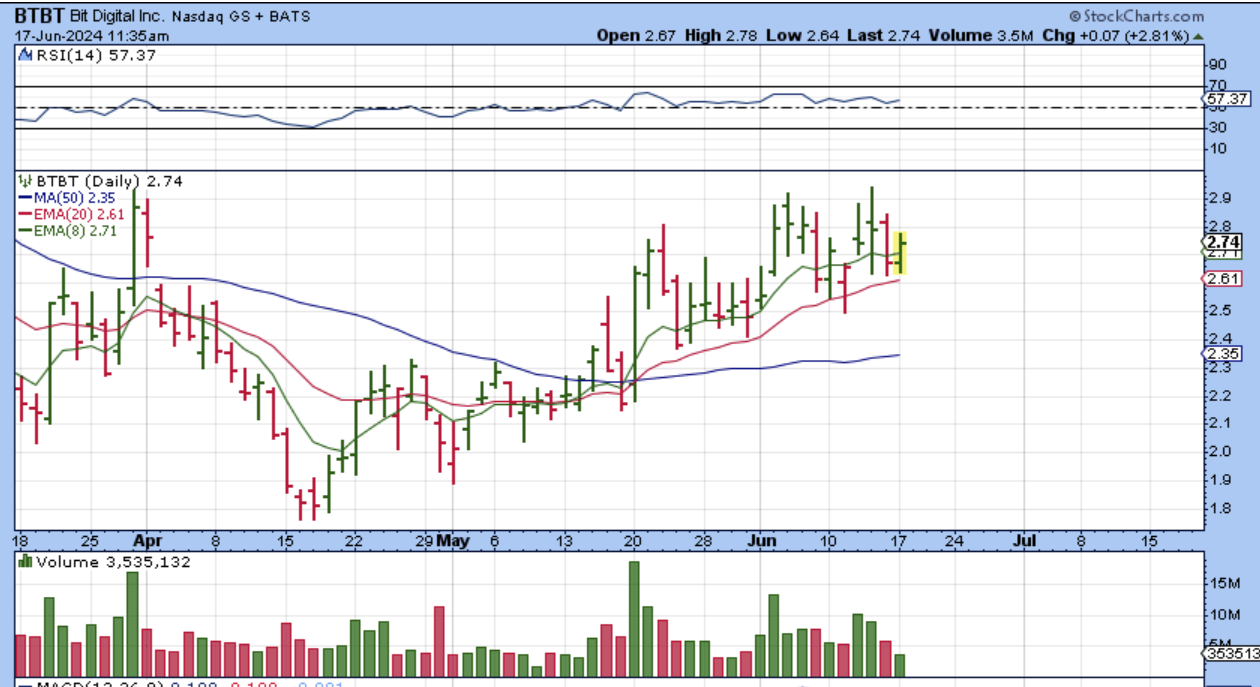
Task: Click the 70 level on the RSI axis
Action: (x=1218, y=86)
